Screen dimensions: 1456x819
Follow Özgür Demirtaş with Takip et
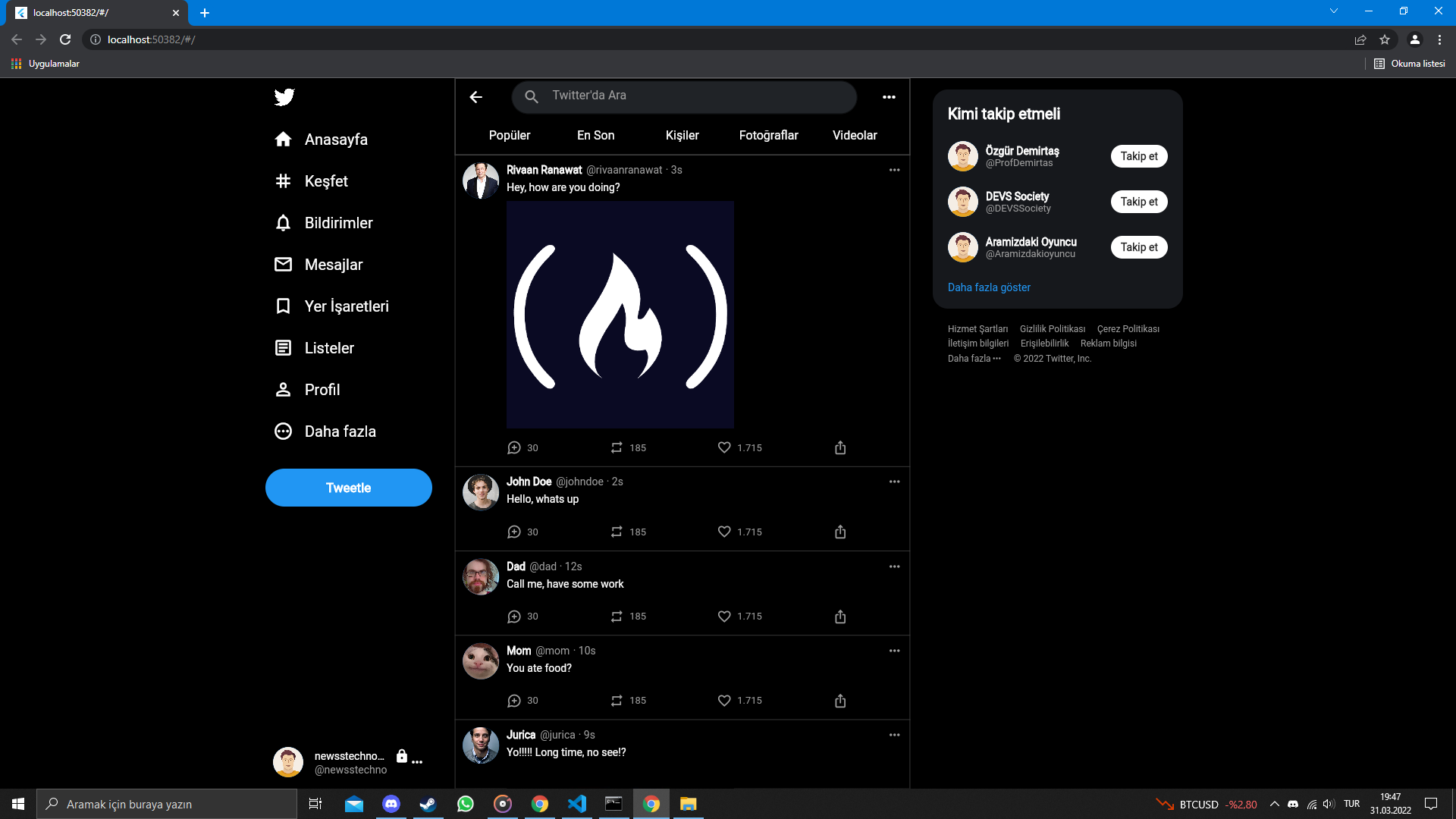point(1139,156)
